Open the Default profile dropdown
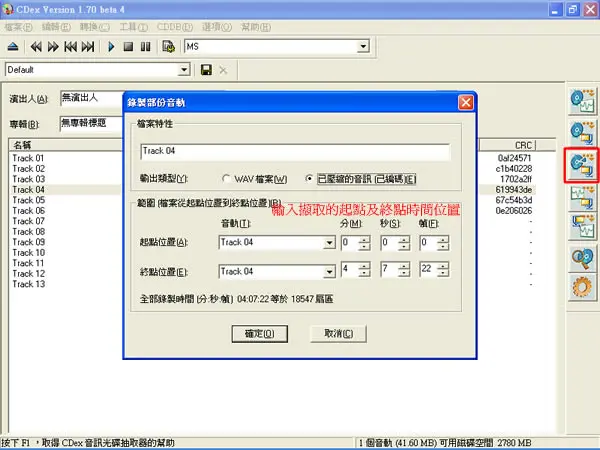 (184, 70)
